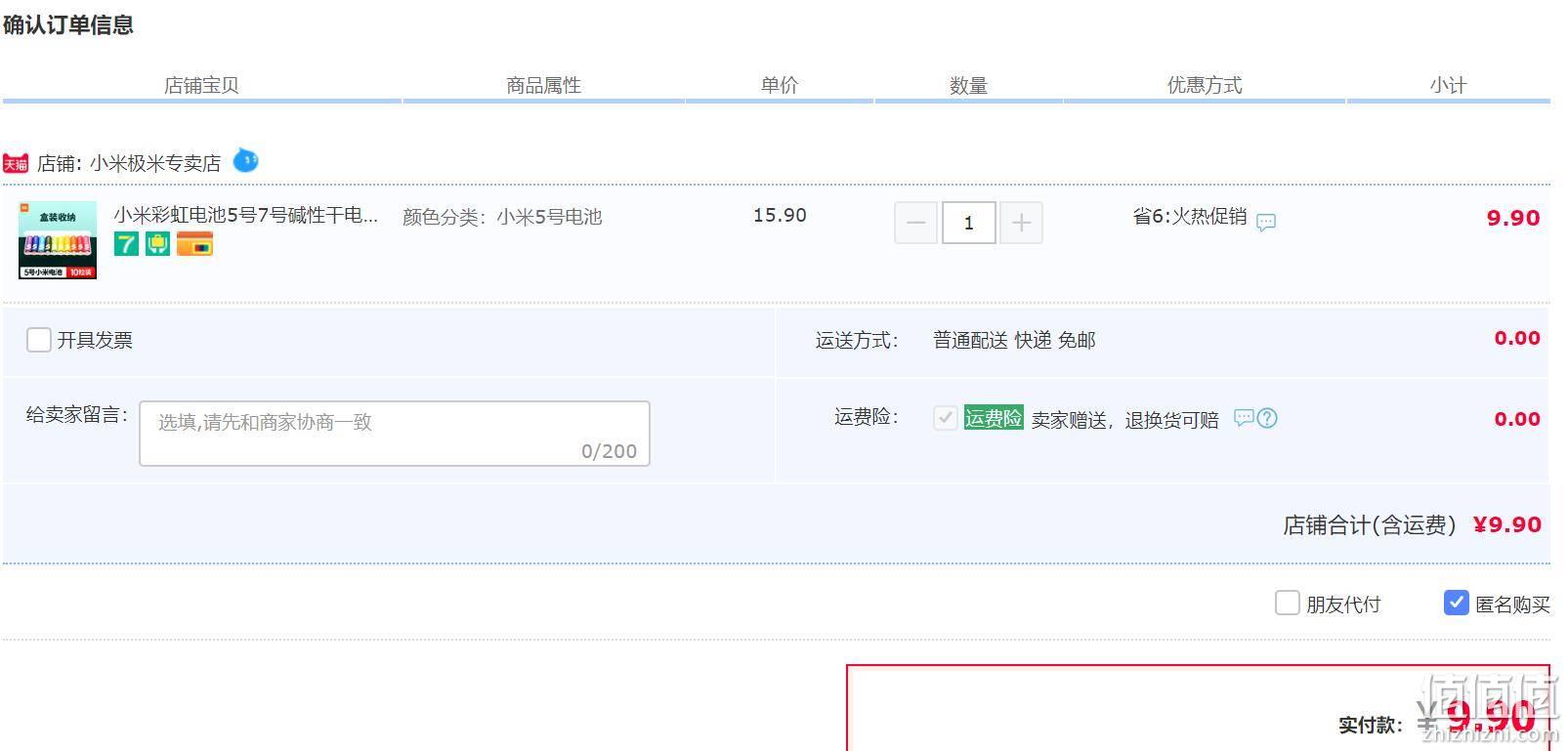Viewport: 1568px width, 751px height.
Task: Click the 实付款 label
Action: (1371, 725)
